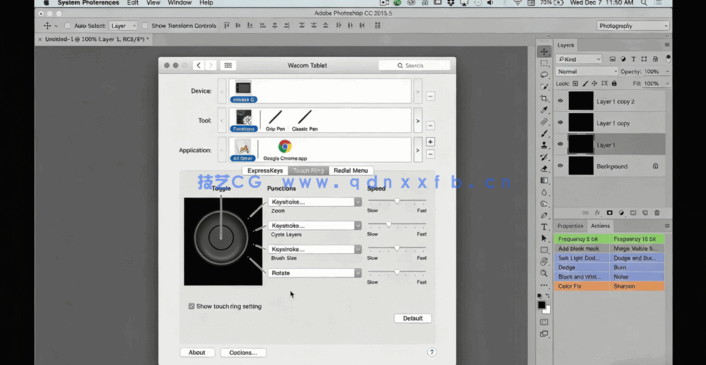Open the Photography workspace dropdown

point(633,26)
